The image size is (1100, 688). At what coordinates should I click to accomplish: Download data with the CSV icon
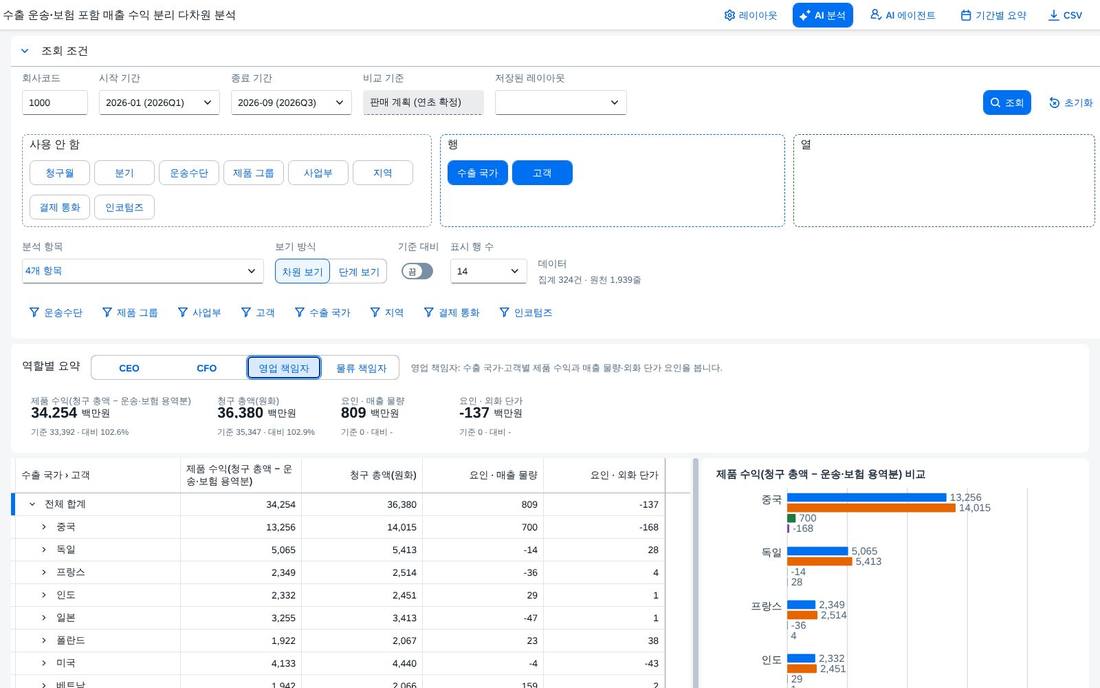click(1064, 15)
